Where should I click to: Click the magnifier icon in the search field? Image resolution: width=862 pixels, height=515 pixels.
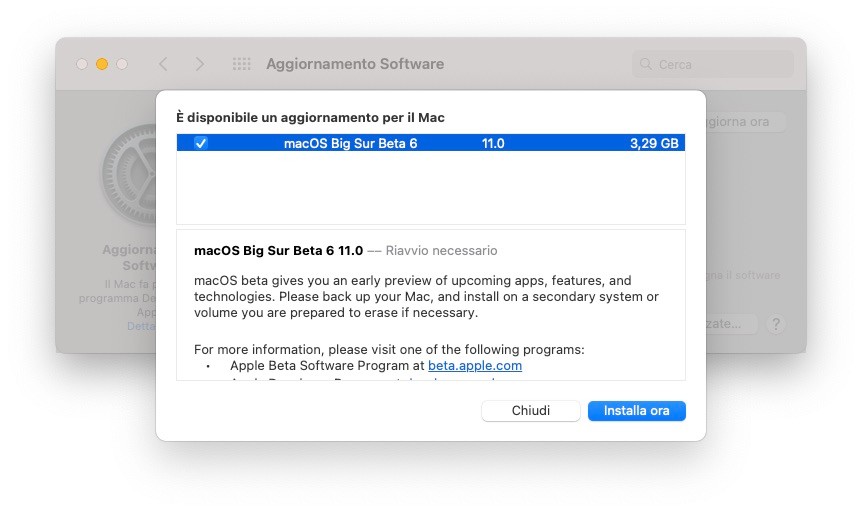[x=645, y=65]
